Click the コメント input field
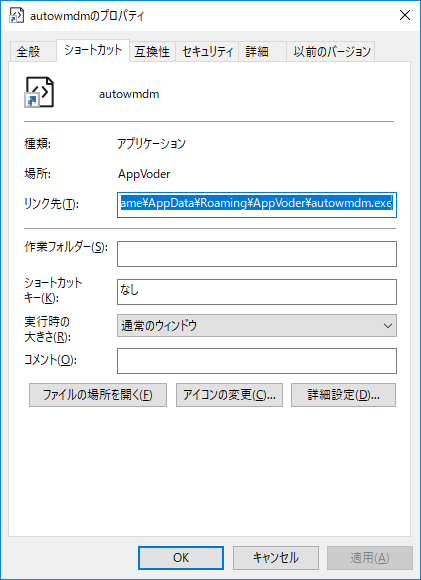 coord(257,361)
